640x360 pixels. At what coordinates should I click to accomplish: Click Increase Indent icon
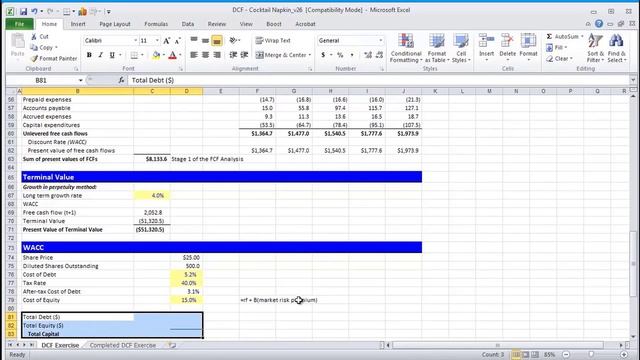click(244, 55)
